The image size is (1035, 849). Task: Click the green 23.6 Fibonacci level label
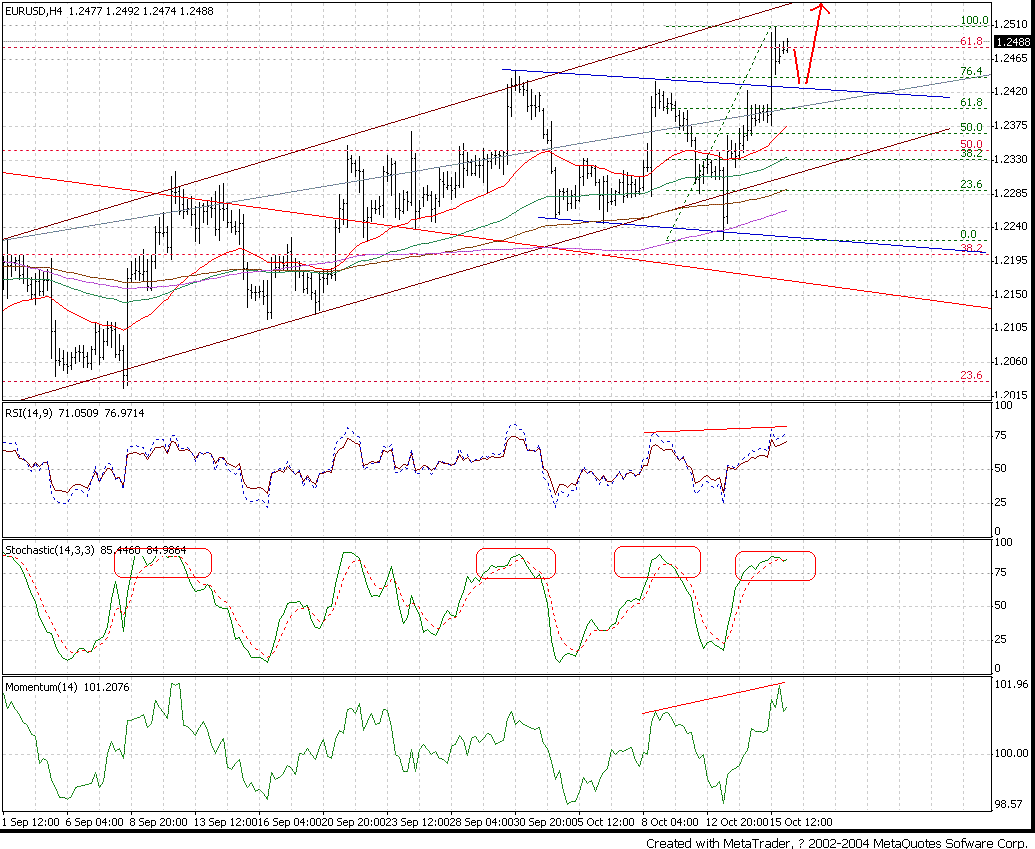tap(971, 184)
